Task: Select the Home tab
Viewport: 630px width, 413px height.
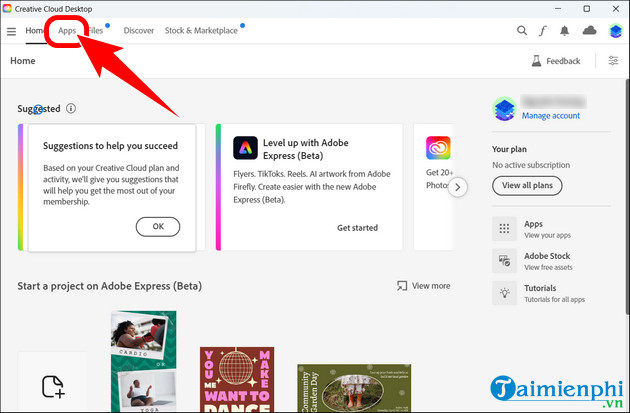Action: [x=35, y=31]
